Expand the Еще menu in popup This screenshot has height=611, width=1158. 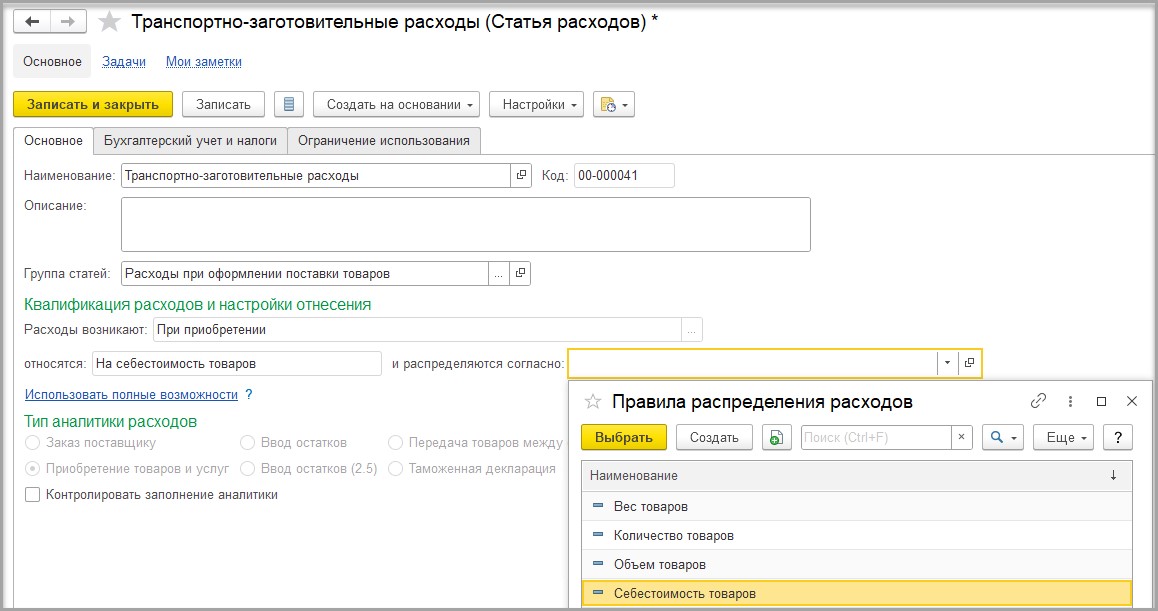coord(1063,437)
